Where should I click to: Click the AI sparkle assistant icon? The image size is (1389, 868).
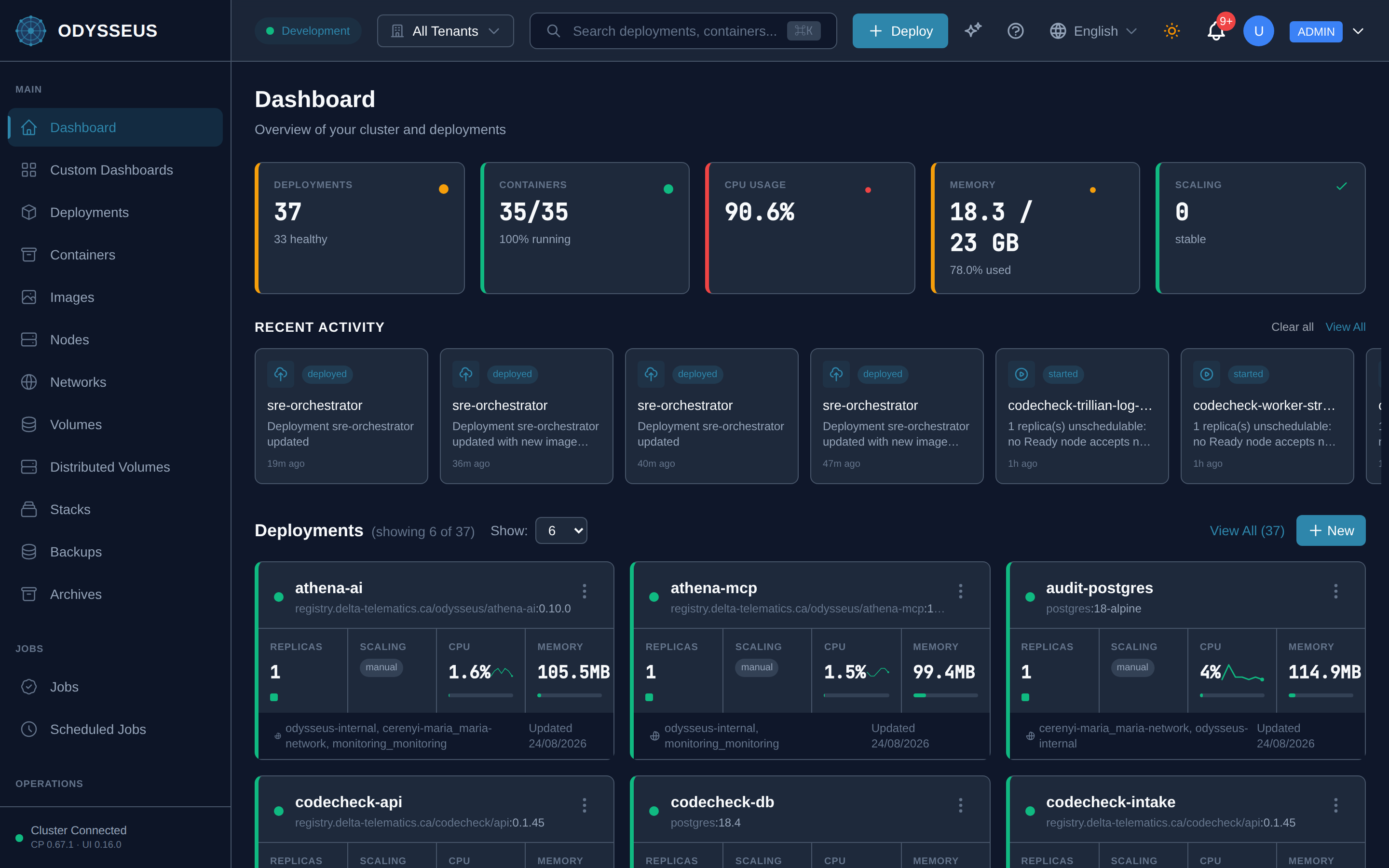coord(973,31)
